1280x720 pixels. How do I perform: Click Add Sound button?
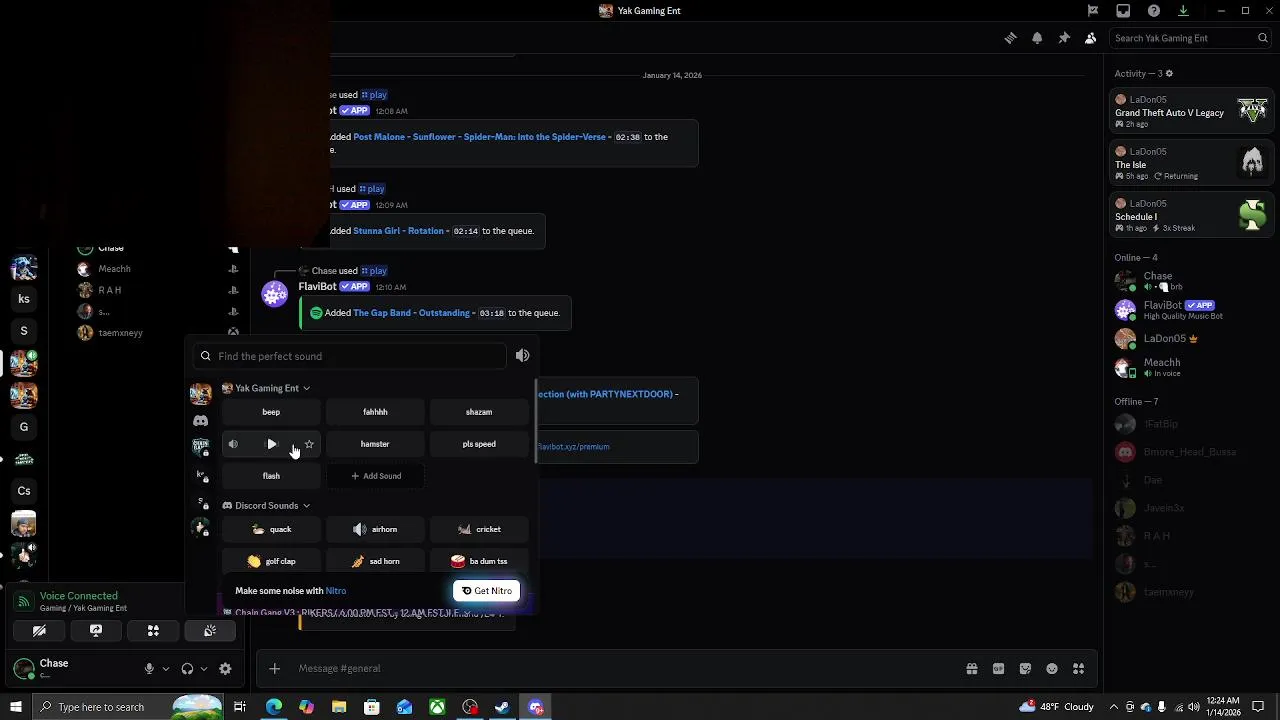pos(375,476)
